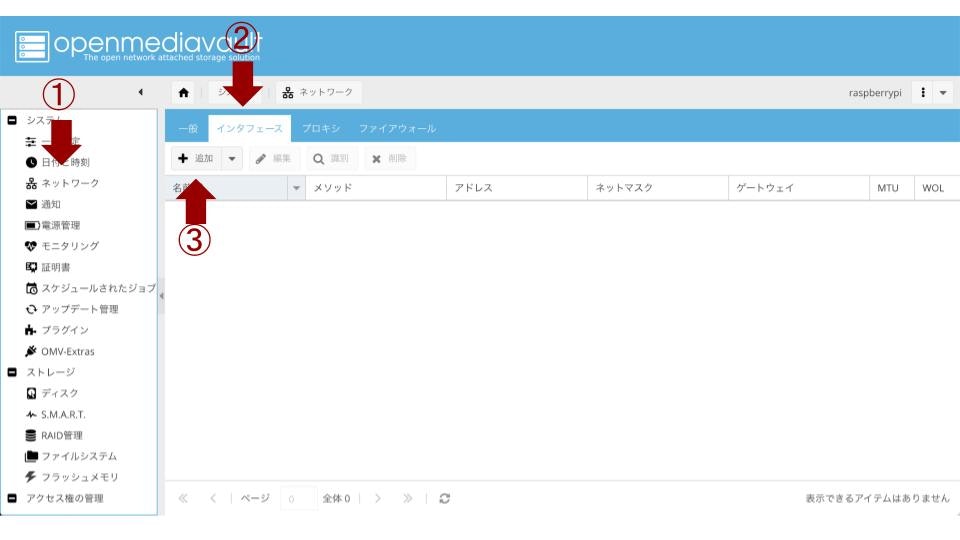The image size is (960, 540).
Task: Switch to the 一般 tab
Action: (188, 129)
